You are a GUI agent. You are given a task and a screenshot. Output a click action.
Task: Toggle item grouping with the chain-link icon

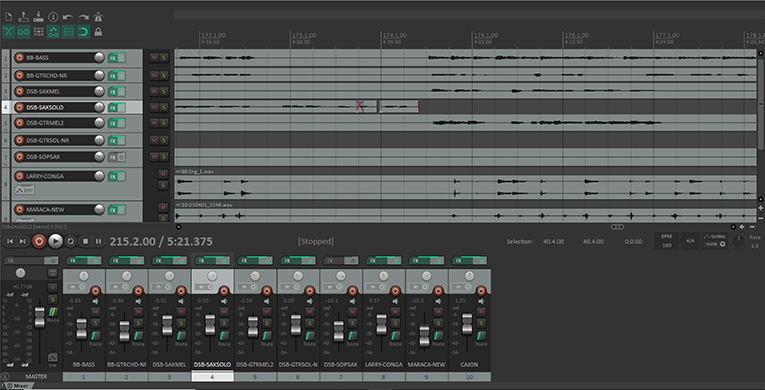pyautogui.click(x=23, y=32)
